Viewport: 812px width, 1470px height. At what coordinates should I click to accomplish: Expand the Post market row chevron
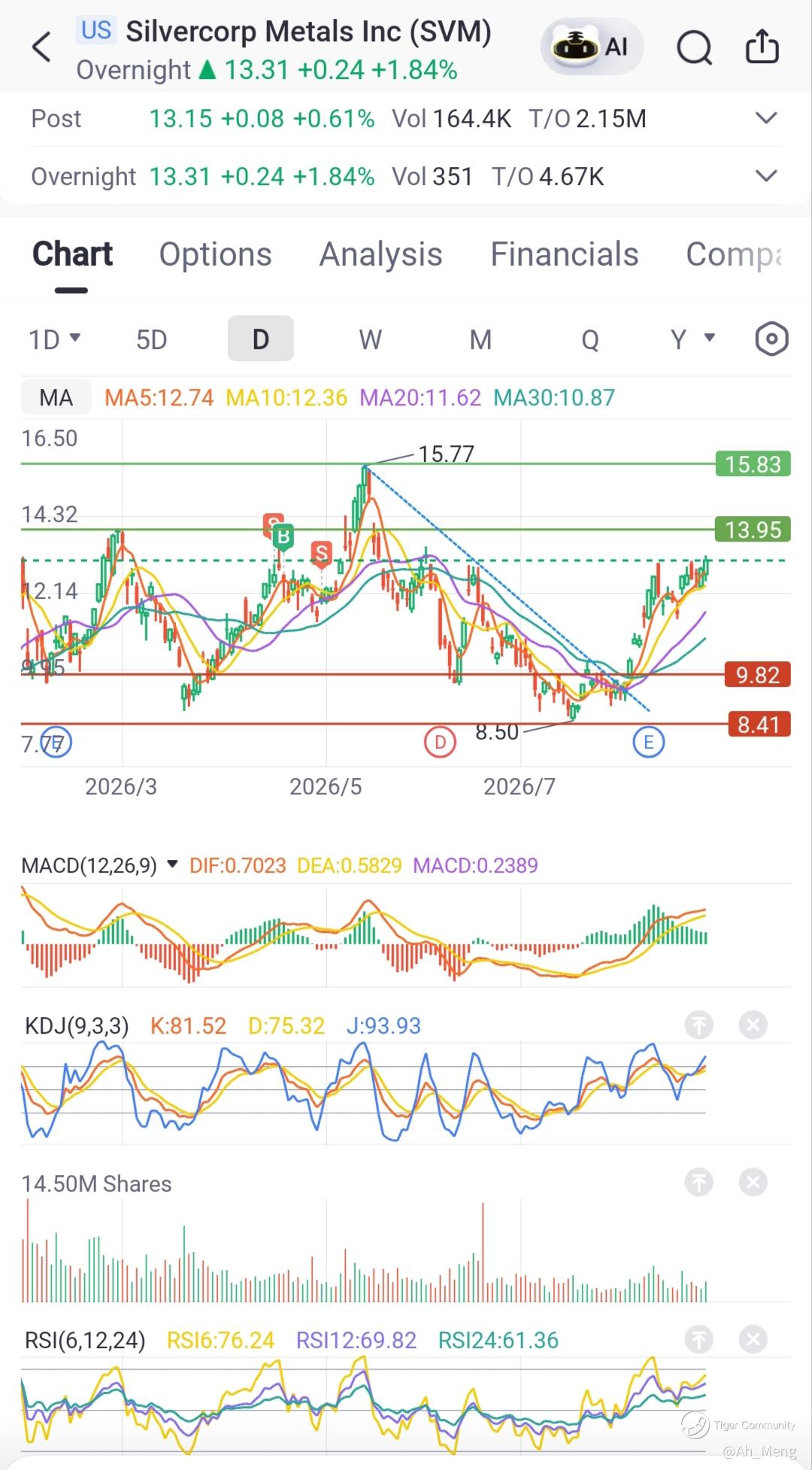pos(765,118)
